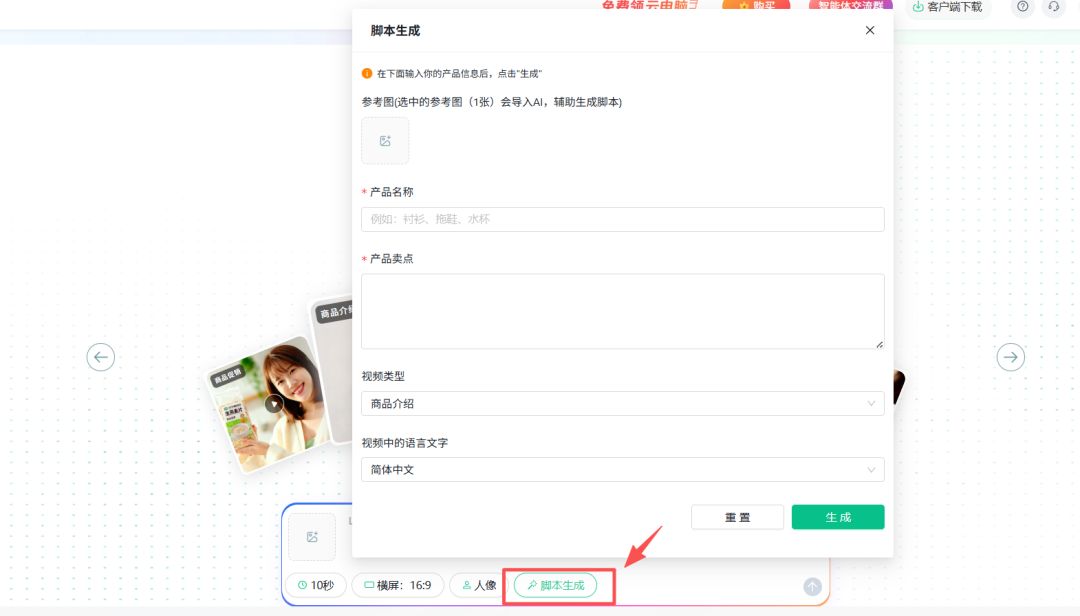Play the 商品促销 sample video thumbnail

coord(274,404)
